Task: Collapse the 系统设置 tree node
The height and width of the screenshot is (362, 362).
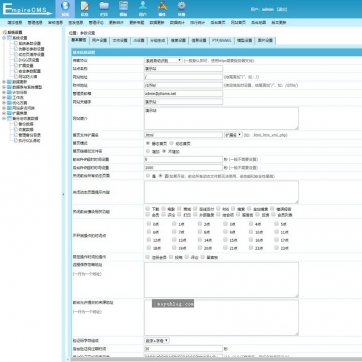Action: tap(4, 38)
